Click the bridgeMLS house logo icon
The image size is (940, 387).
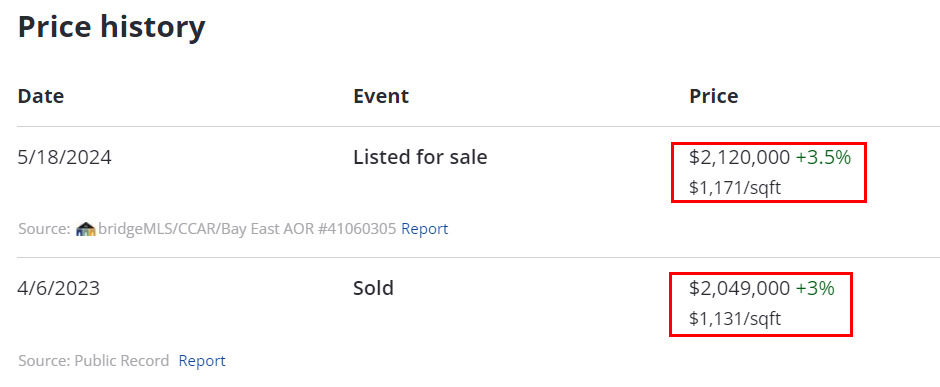(86, 228)
